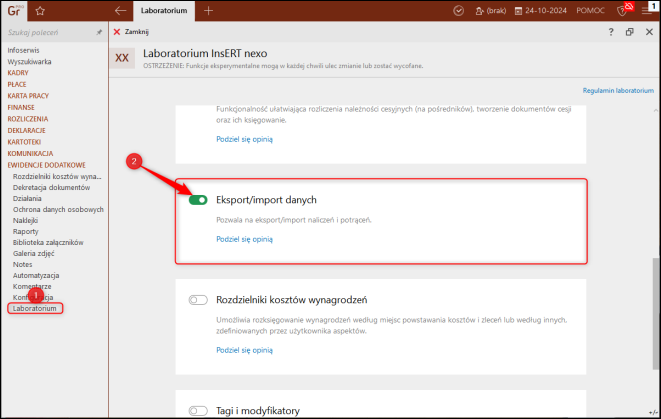Click the Zamknij button

[131, 32]
